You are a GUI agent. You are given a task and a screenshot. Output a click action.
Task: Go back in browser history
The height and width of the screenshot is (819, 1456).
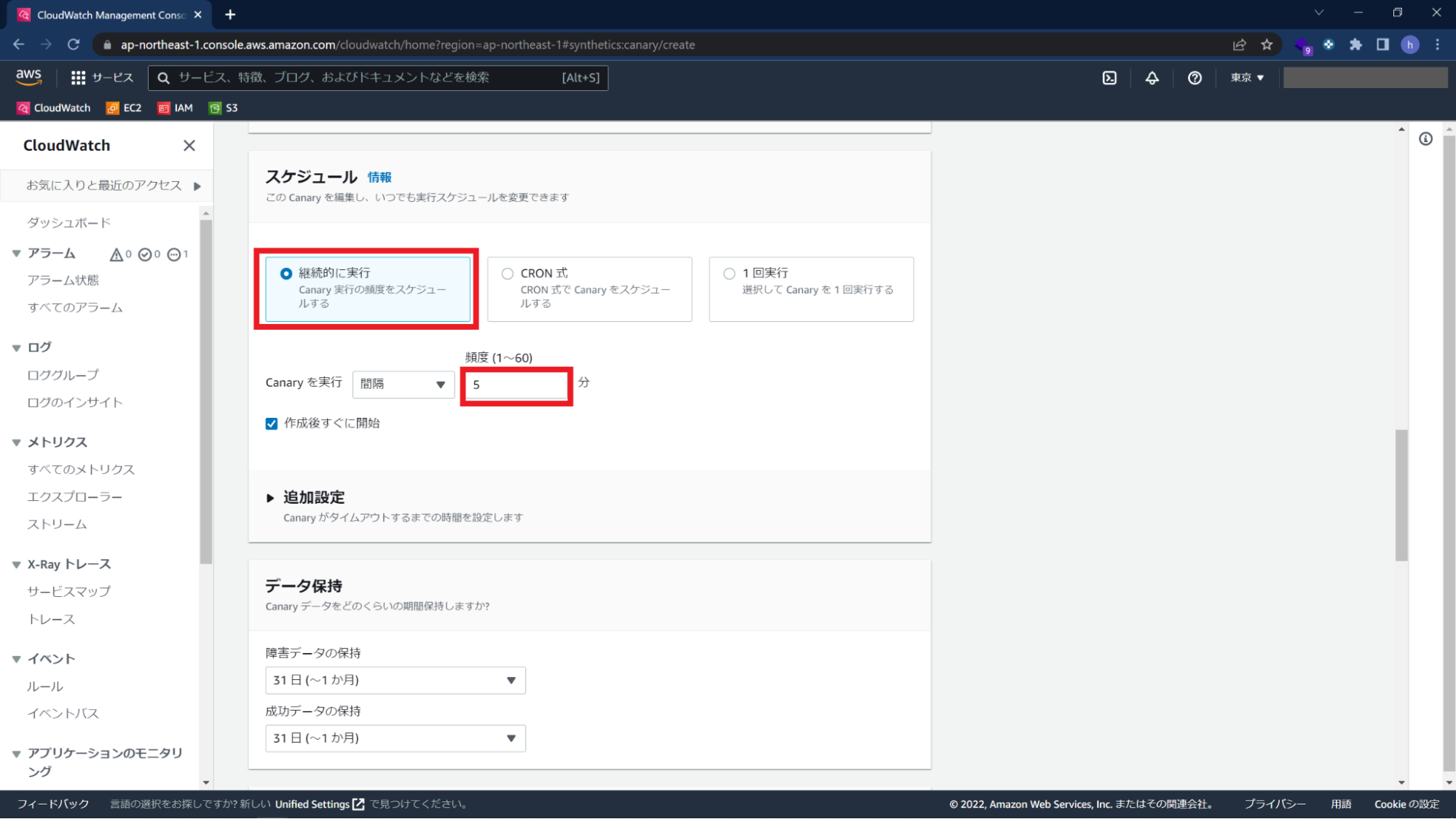[19, 44]
